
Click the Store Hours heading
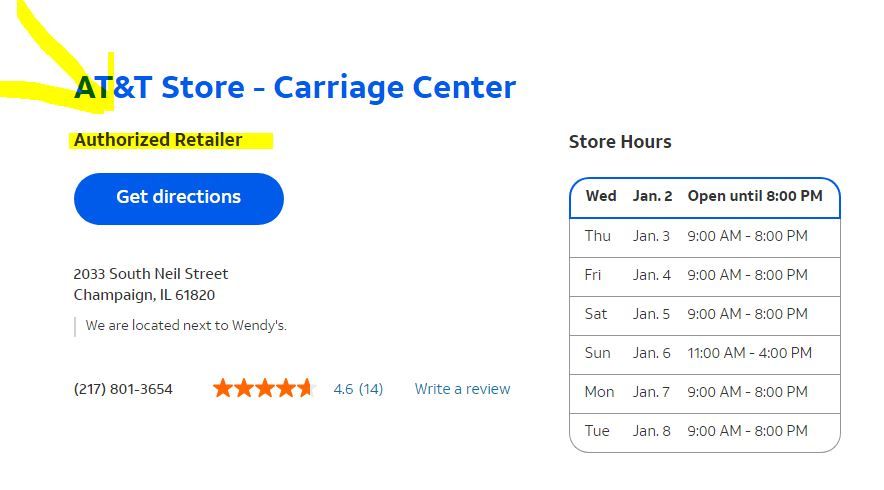620,142
